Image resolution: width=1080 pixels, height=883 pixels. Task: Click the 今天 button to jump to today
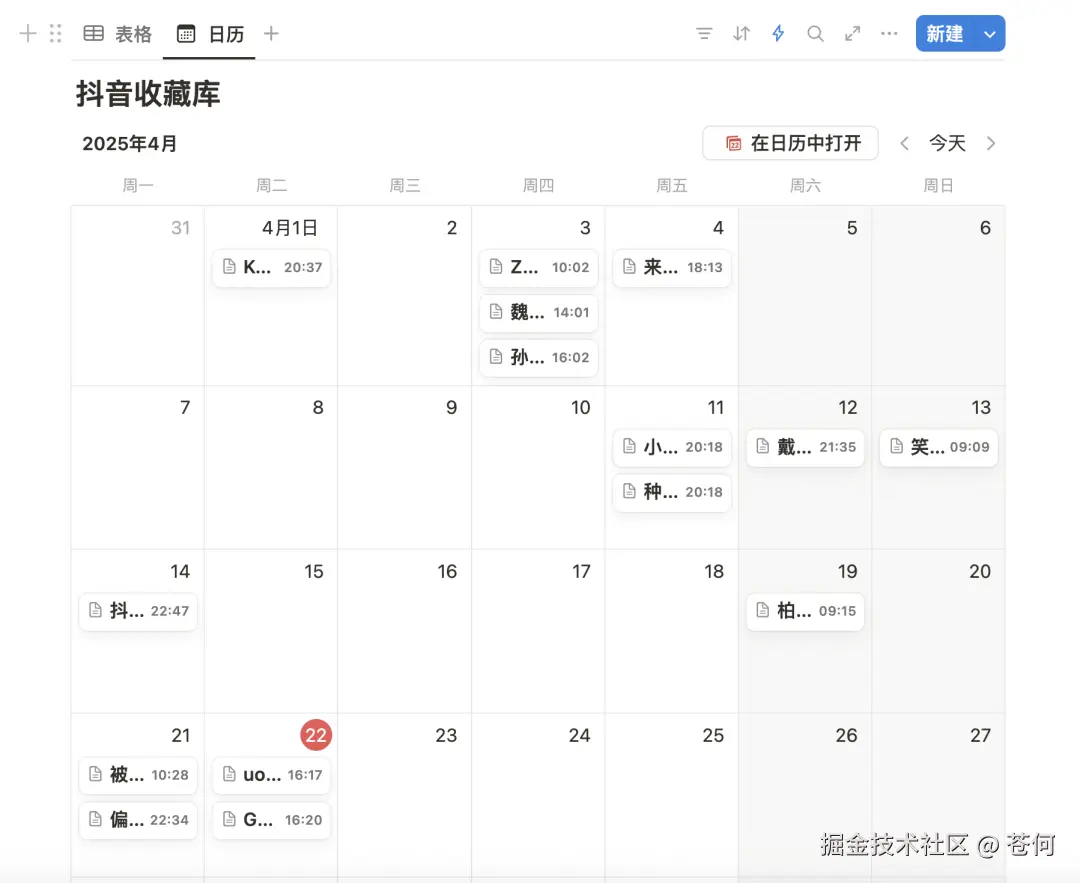pos(947,143)
